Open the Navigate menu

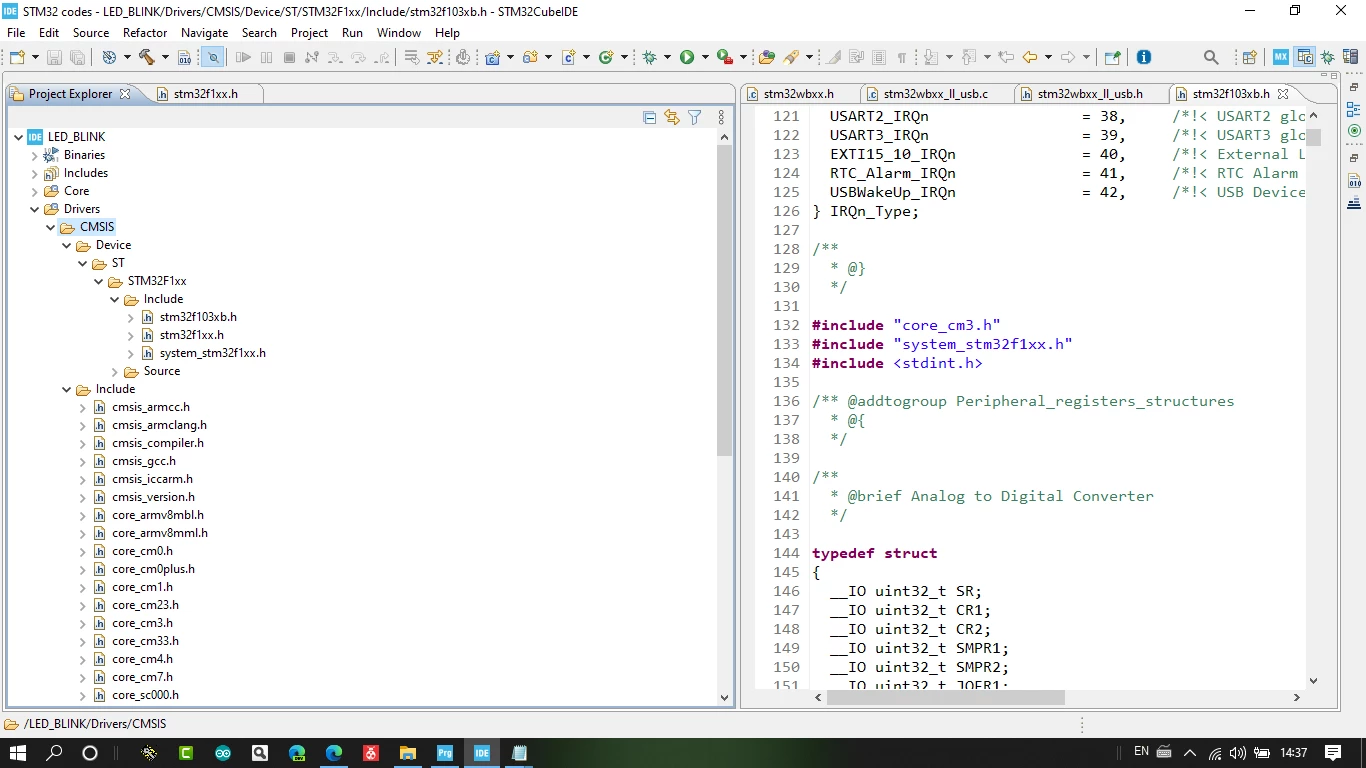[x=204, y=33]
